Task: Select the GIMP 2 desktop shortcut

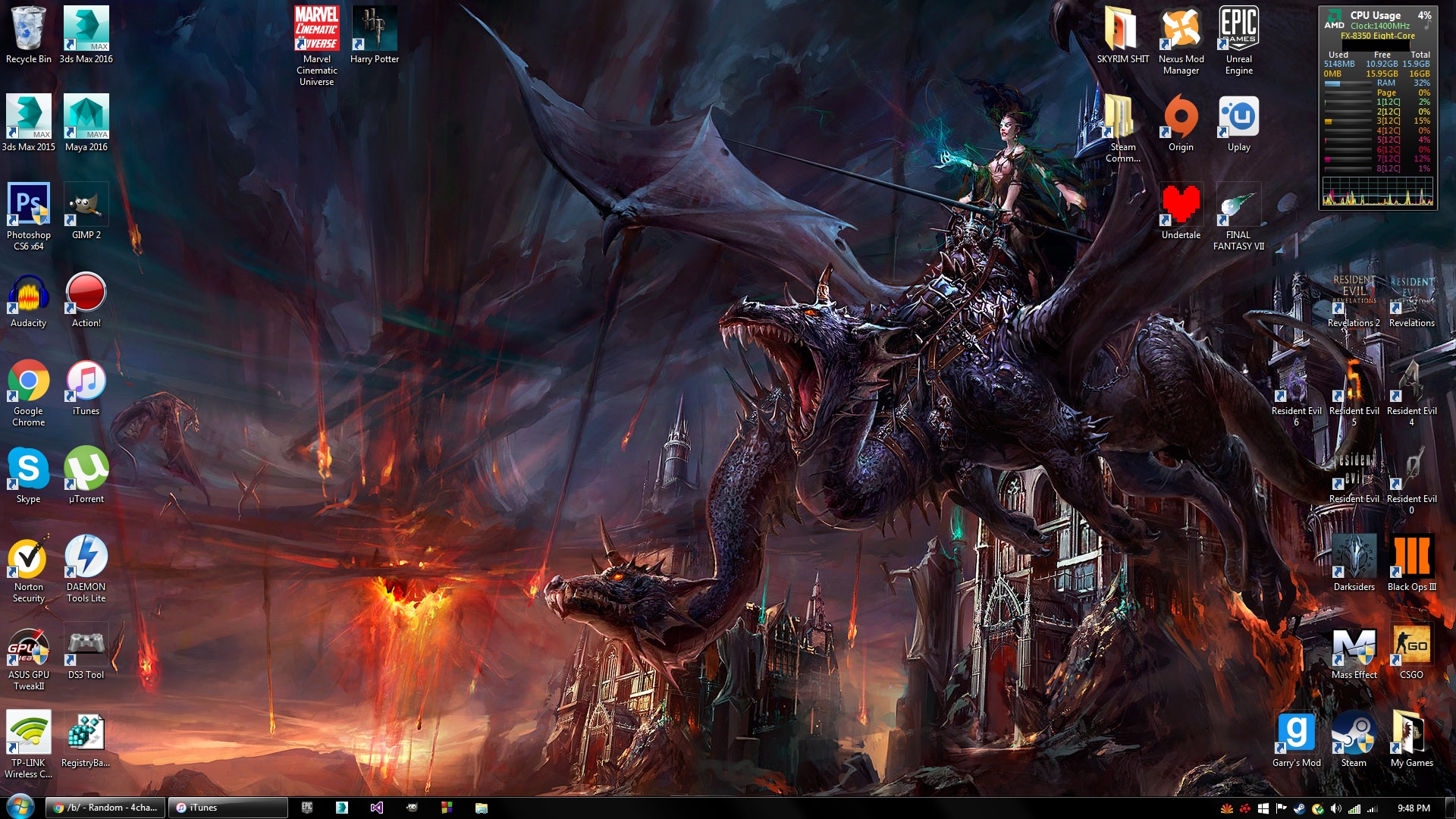Action: [86, 211]
